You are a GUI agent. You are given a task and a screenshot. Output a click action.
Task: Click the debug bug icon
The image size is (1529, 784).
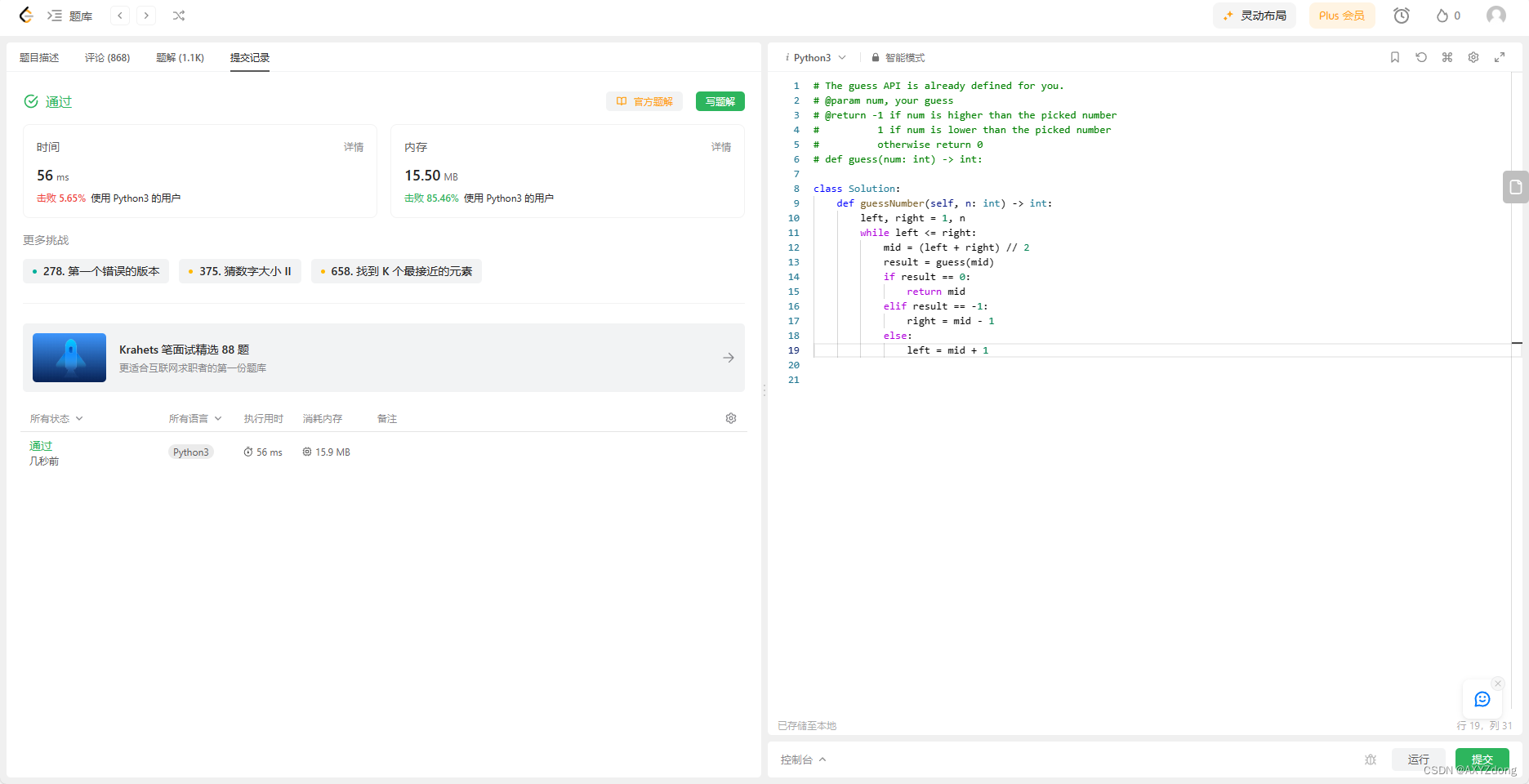pos(1371,759)
